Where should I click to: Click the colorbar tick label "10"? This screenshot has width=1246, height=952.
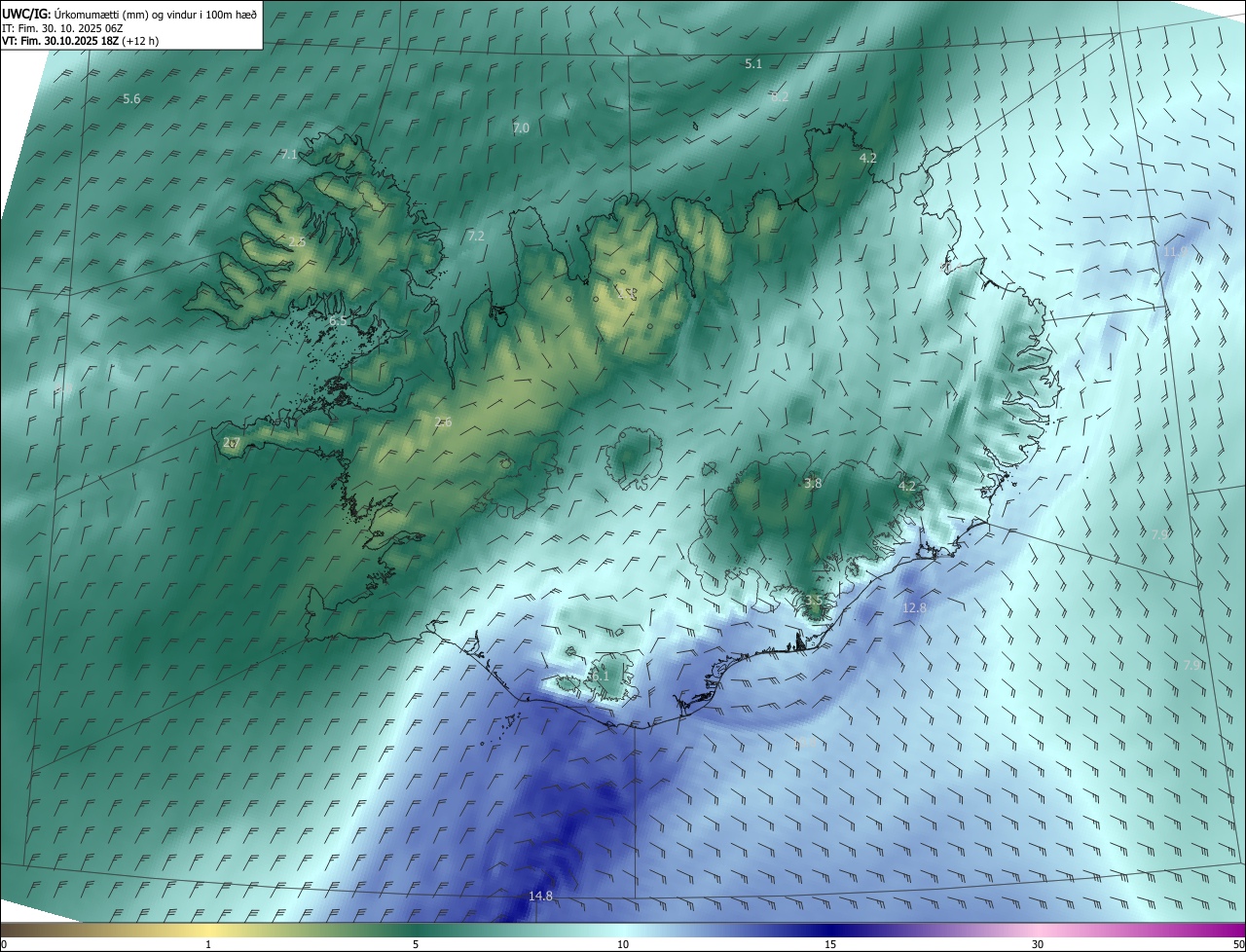(623, 944)
